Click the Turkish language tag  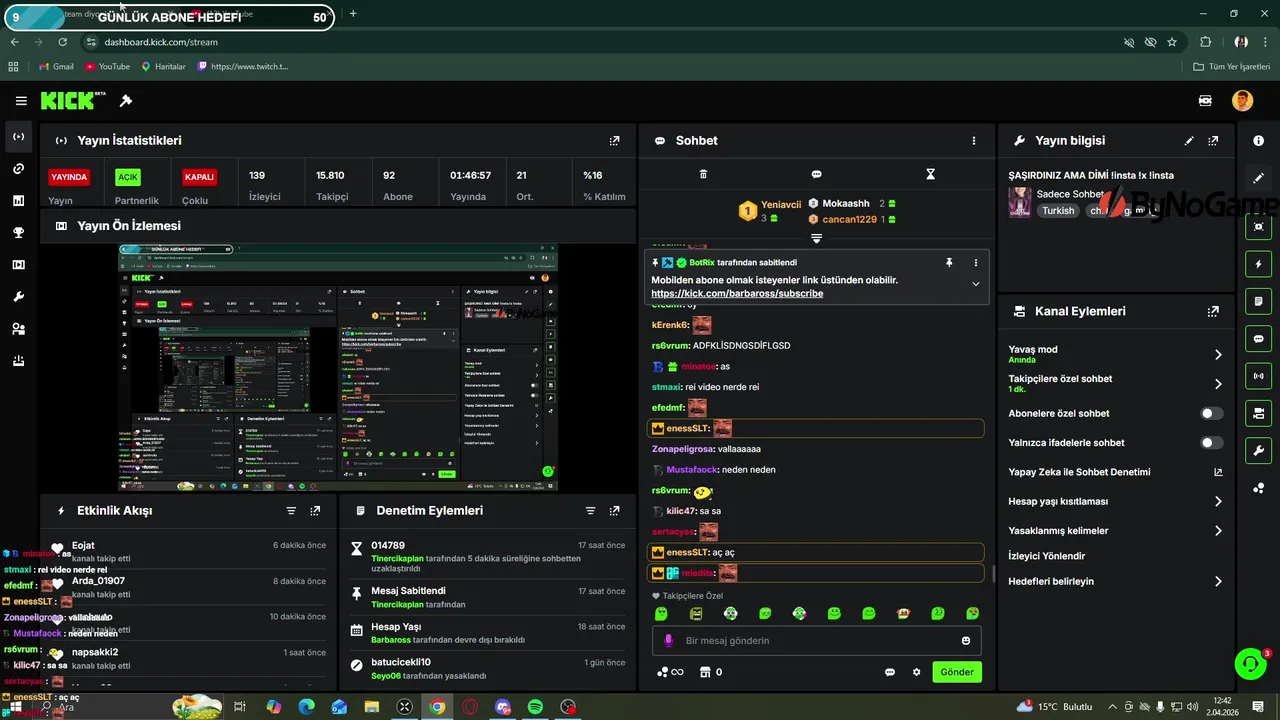coord(1058,211)
